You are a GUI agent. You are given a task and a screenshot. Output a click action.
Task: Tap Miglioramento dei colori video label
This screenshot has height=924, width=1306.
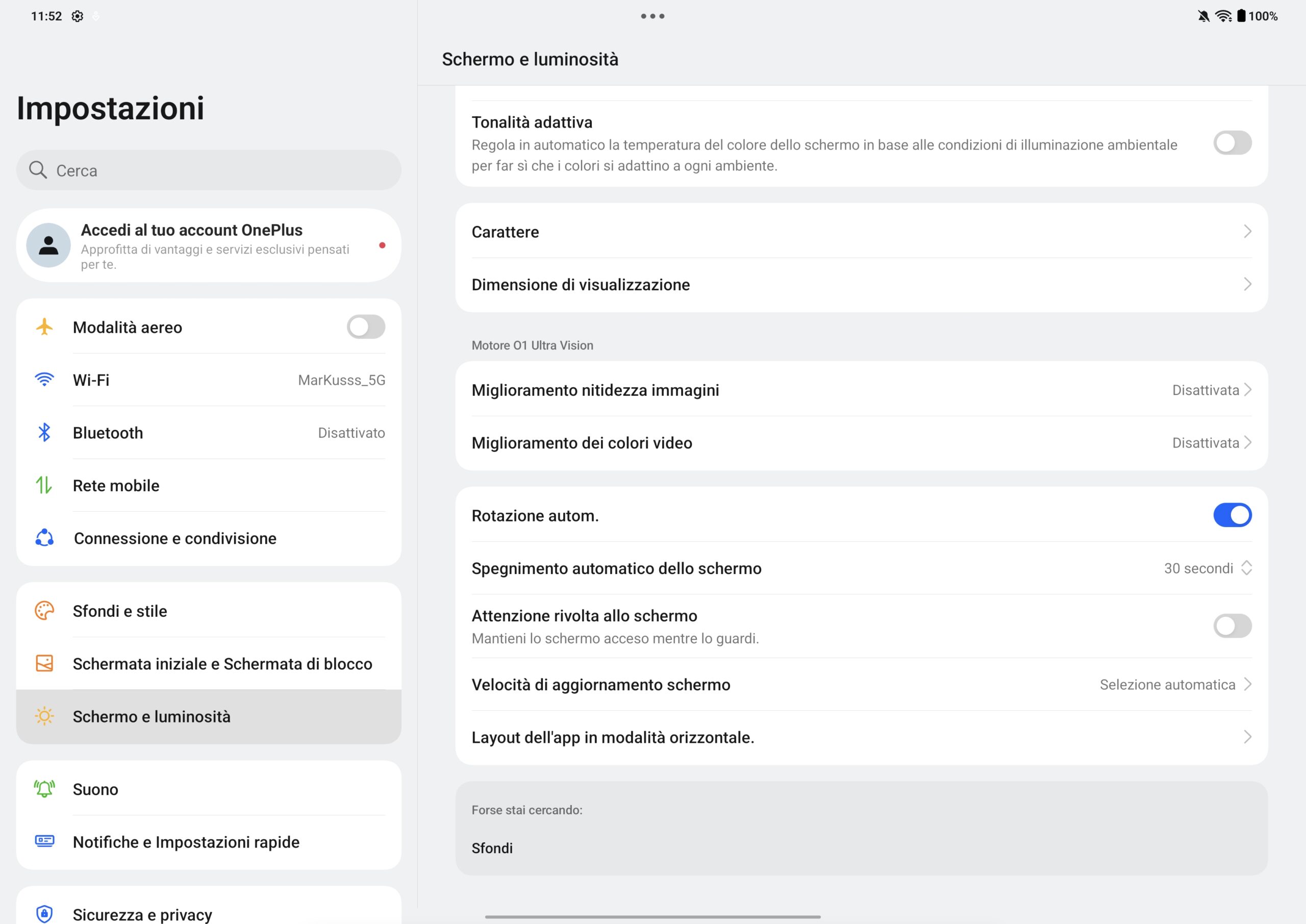pyautogui.click(x=582, y=443)
